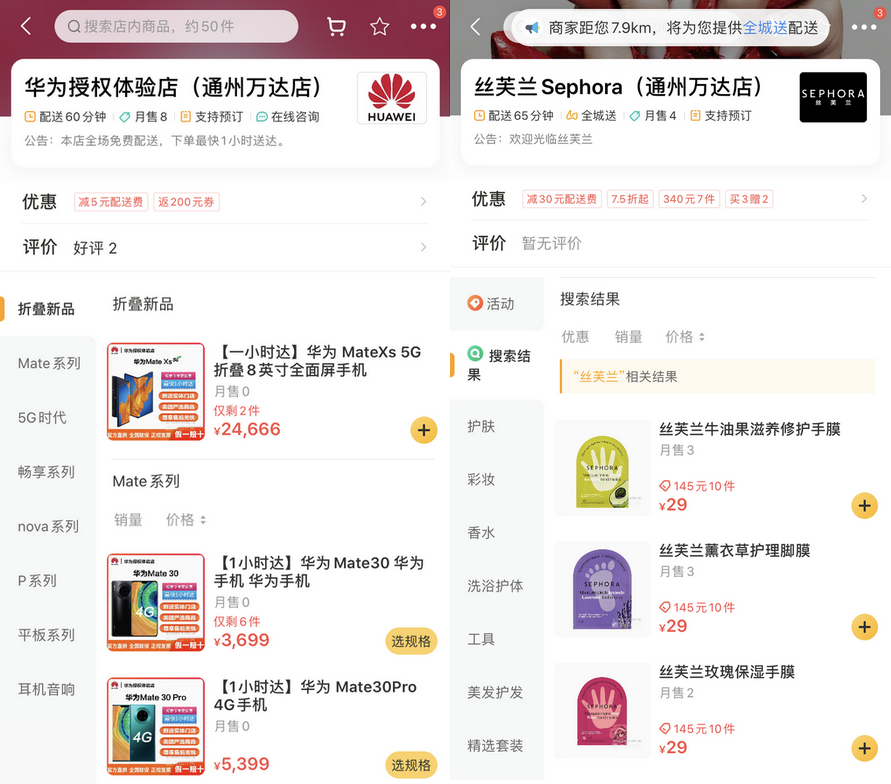Tap the 7.5折起 discount tag
891x784 pixels.
point(630,199)
